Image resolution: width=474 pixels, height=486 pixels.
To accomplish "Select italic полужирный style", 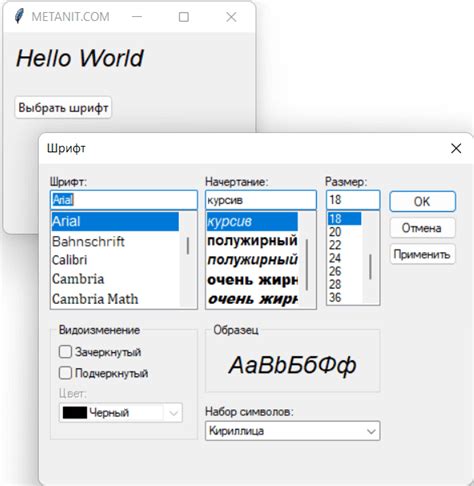I will [x=252, y=260].
